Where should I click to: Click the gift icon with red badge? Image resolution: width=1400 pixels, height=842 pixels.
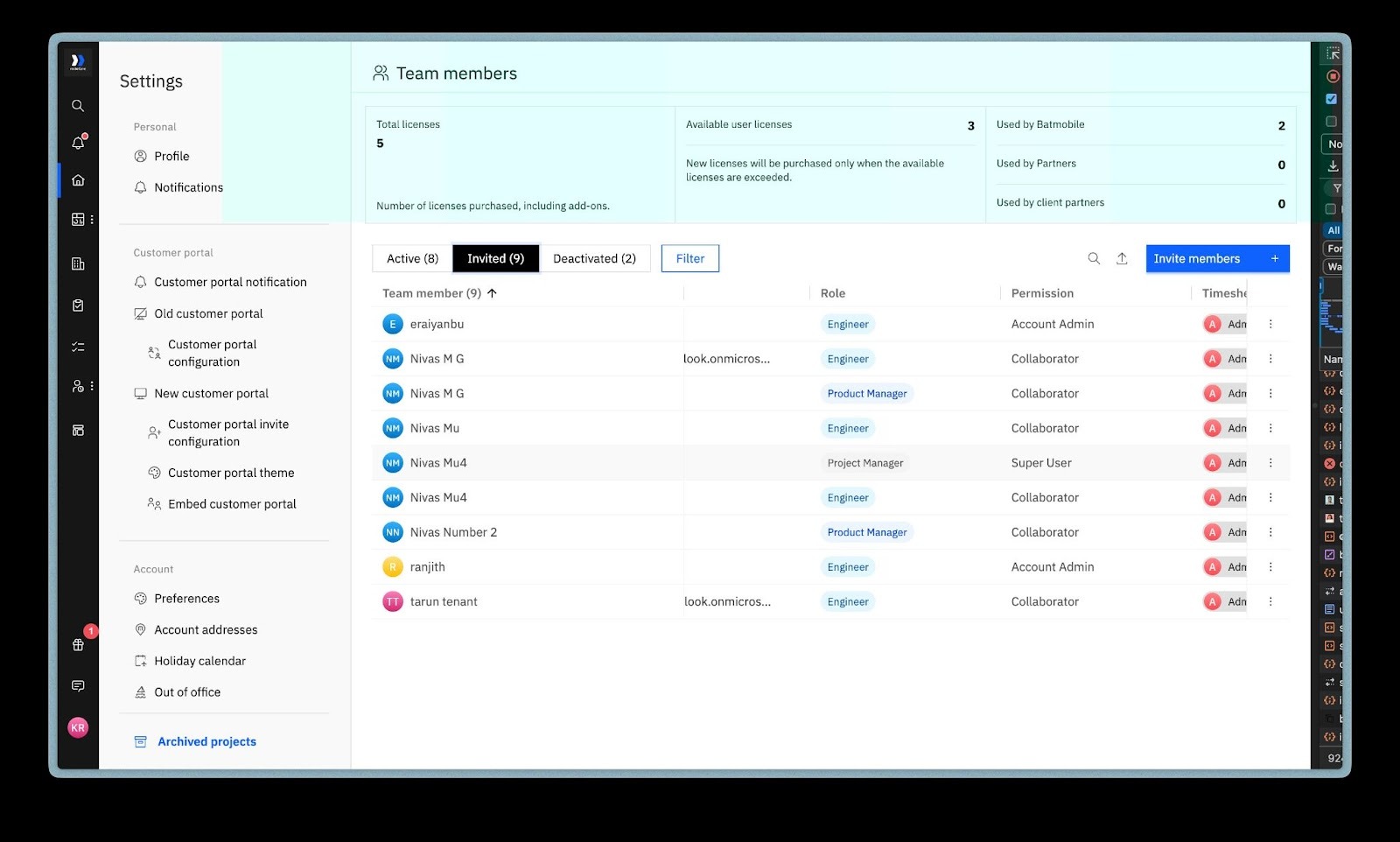tap(78, 644)
